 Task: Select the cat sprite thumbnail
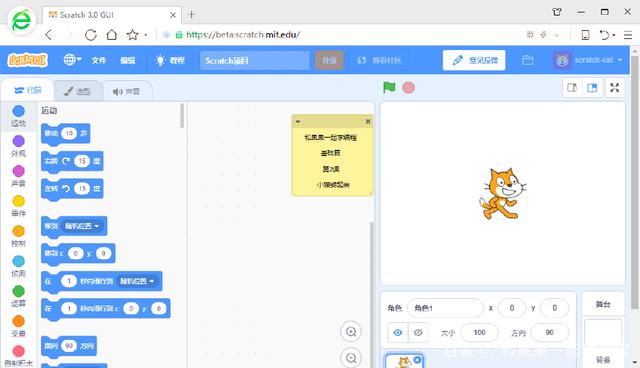404,361
